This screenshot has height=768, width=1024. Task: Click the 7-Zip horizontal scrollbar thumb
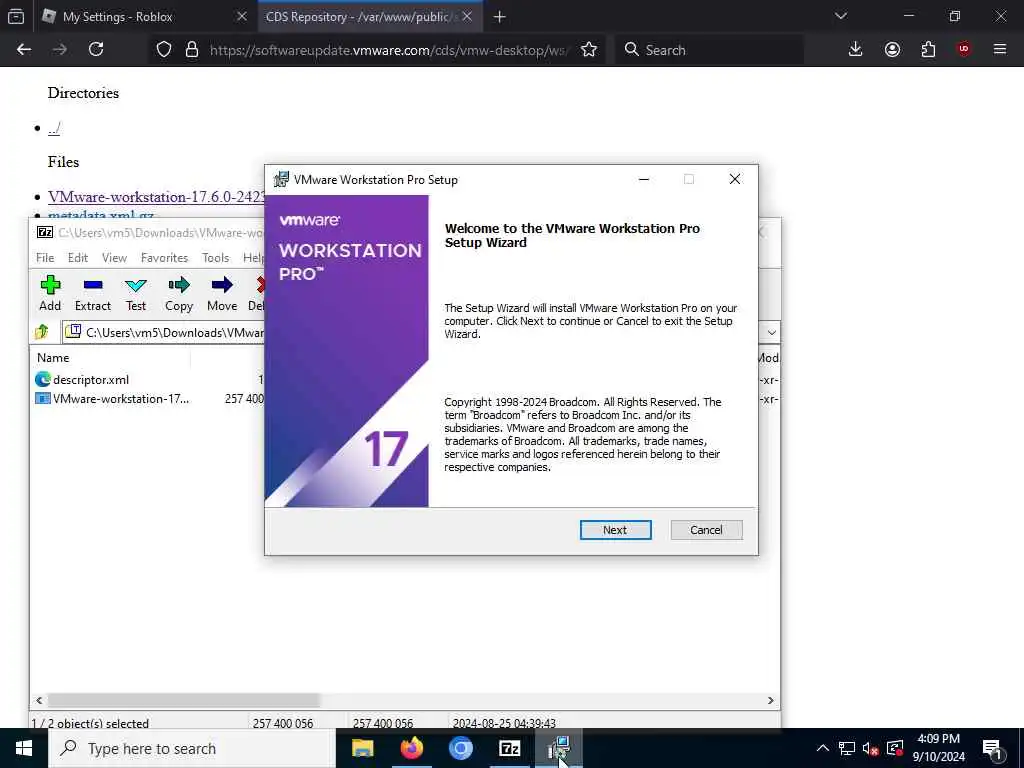coord(184,700)
